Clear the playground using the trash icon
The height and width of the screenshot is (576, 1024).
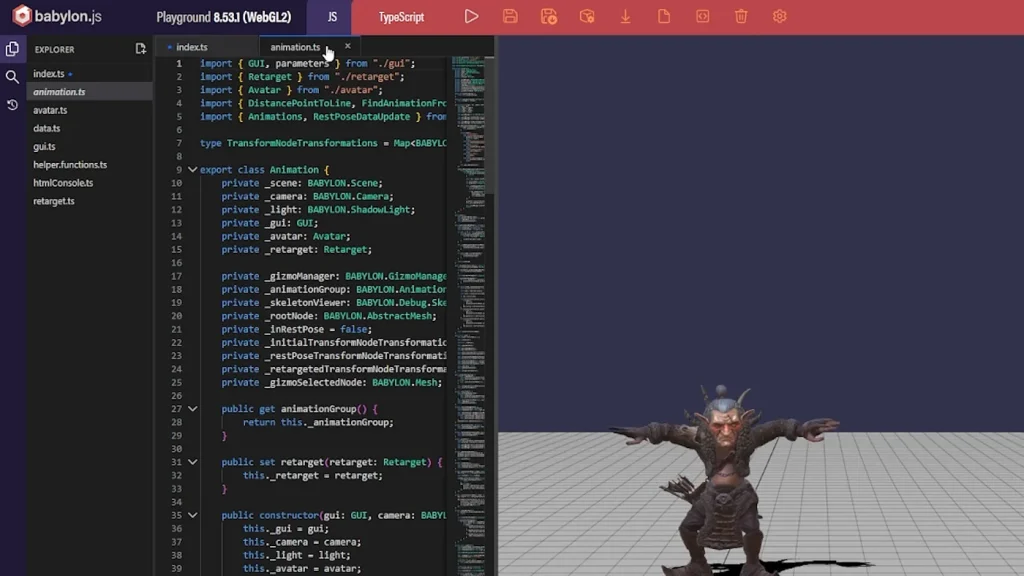(741, 17)
